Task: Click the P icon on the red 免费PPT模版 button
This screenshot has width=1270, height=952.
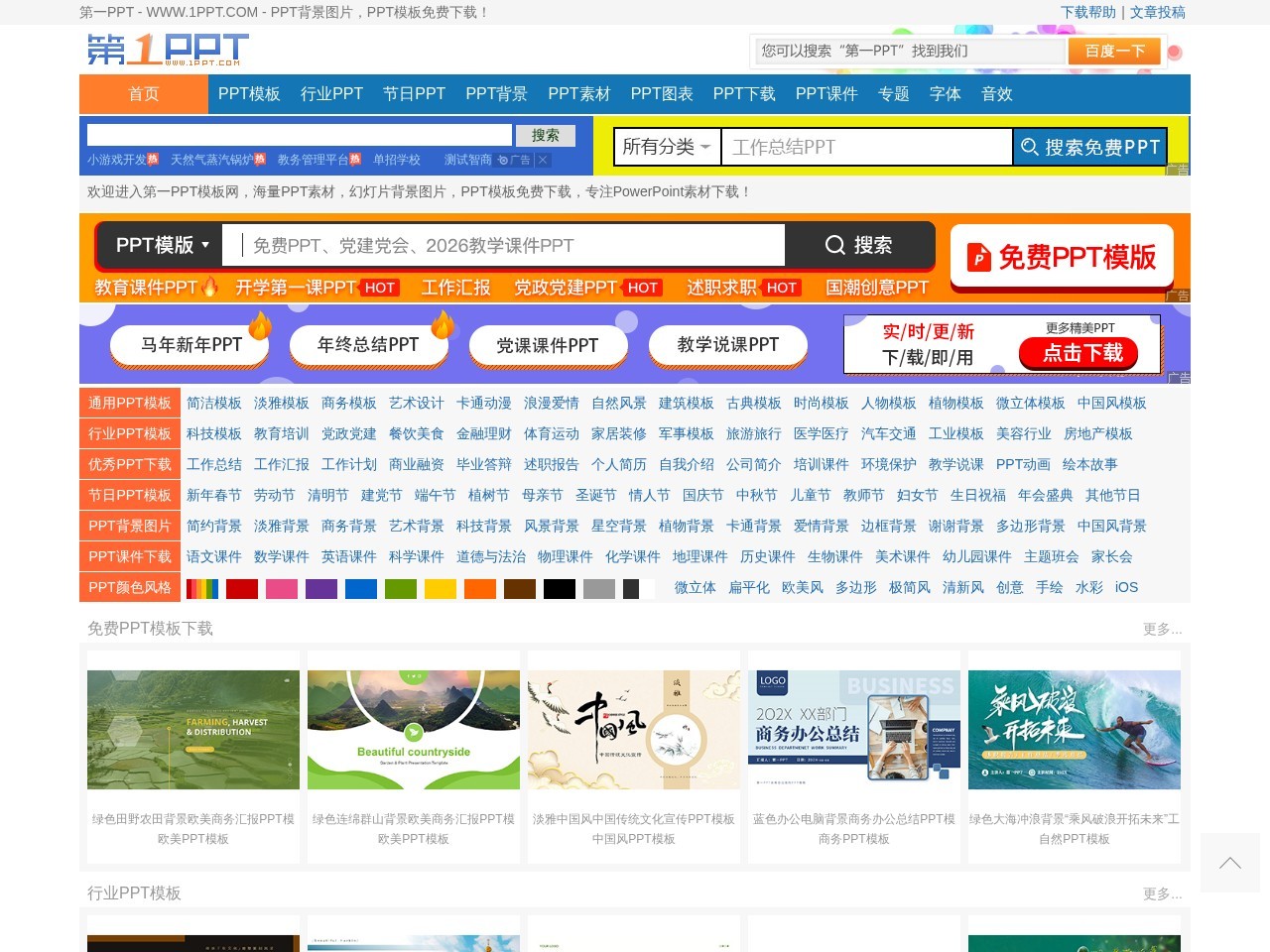Action: [978, 256]
